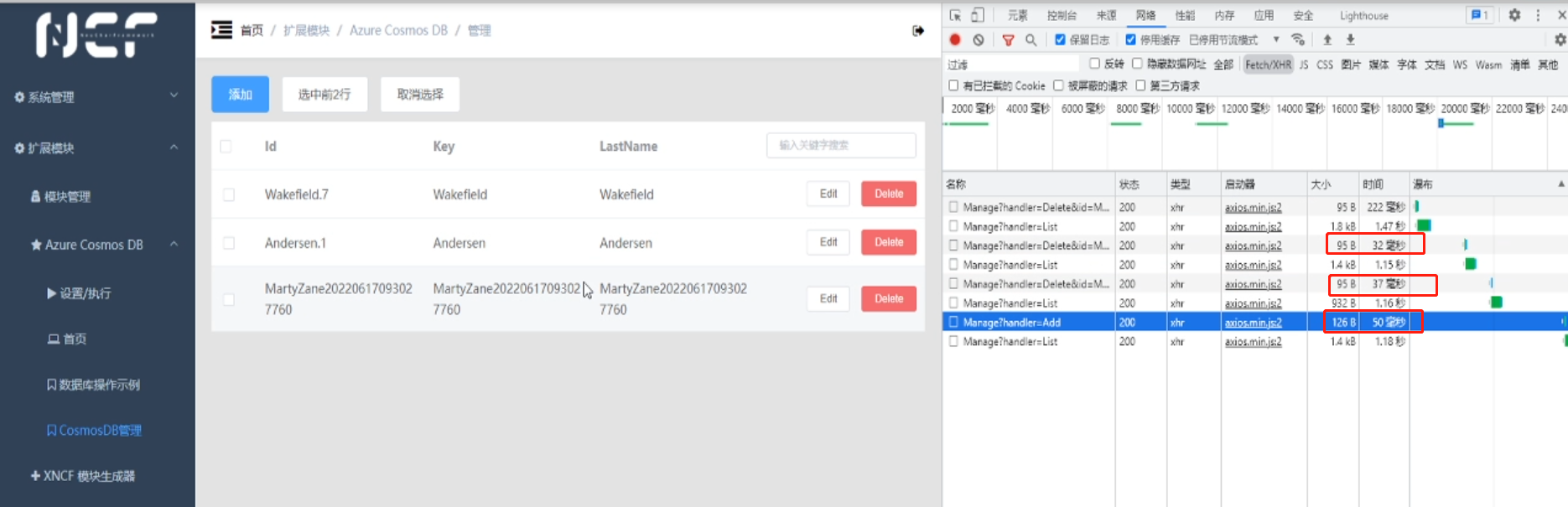
Task: Open 首页 item in the sidebar
Action: pos(67,339)
